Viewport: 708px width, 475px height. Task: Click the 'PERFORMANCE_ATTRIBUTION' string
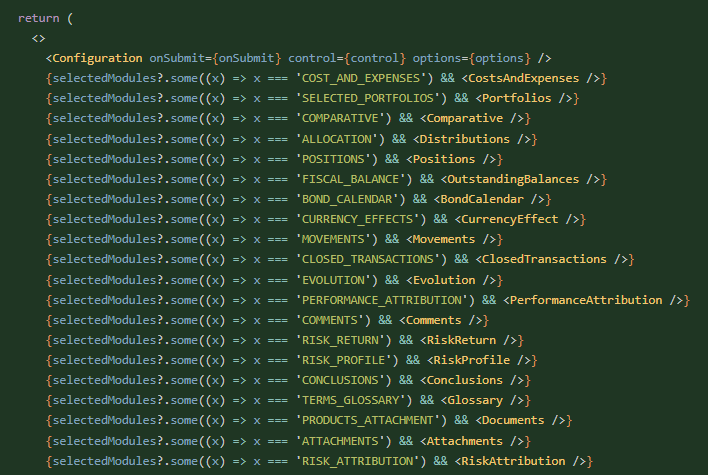click(382, 300)
